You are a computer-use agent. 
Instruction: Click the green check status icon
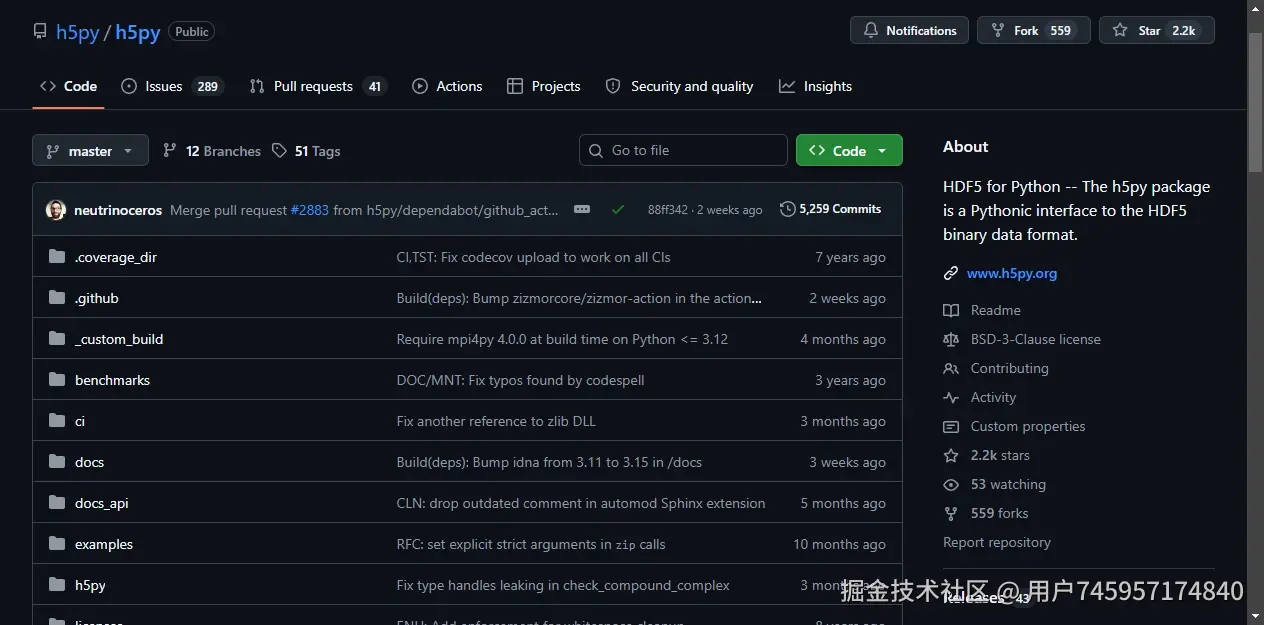(x=618, y=210)
